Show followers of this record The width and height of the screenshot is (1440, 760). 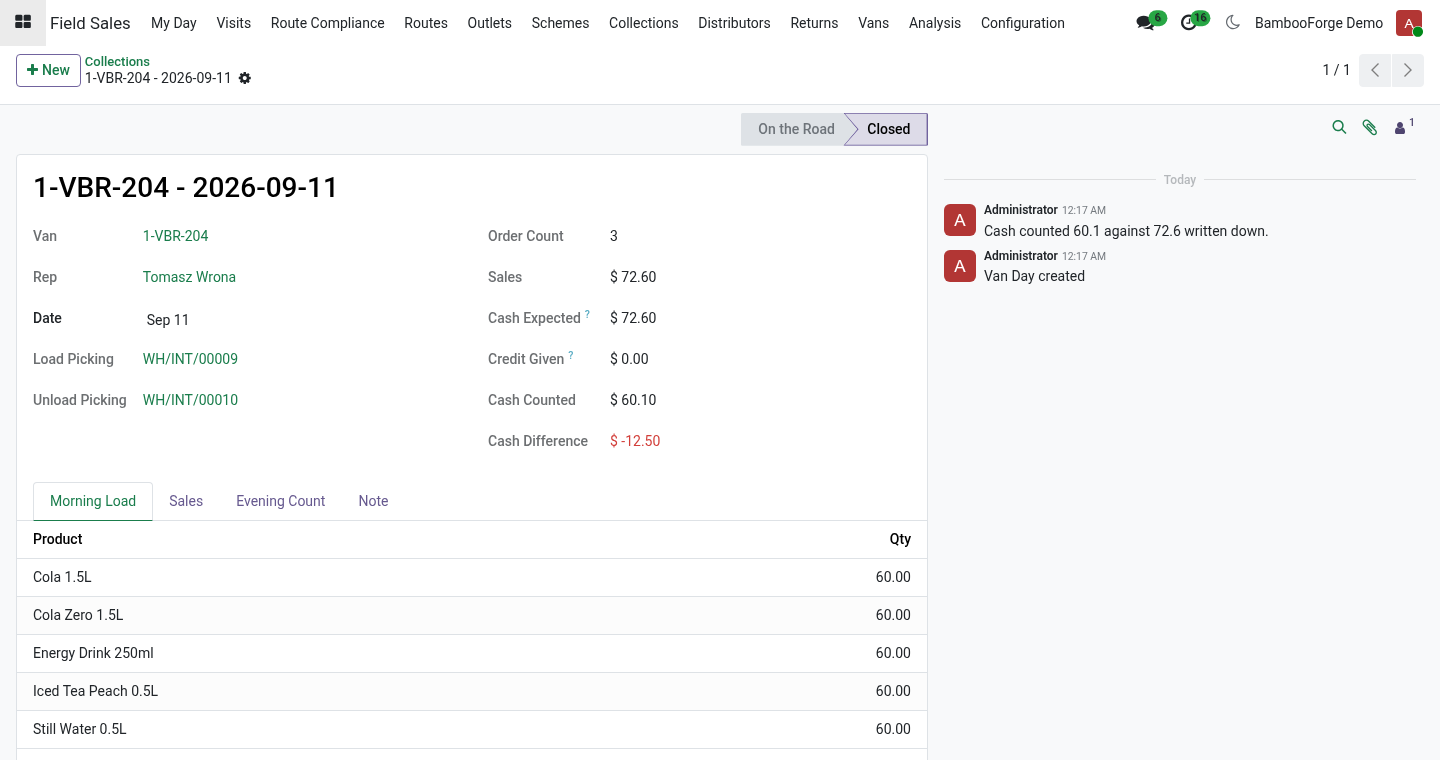coord(1404,127)
